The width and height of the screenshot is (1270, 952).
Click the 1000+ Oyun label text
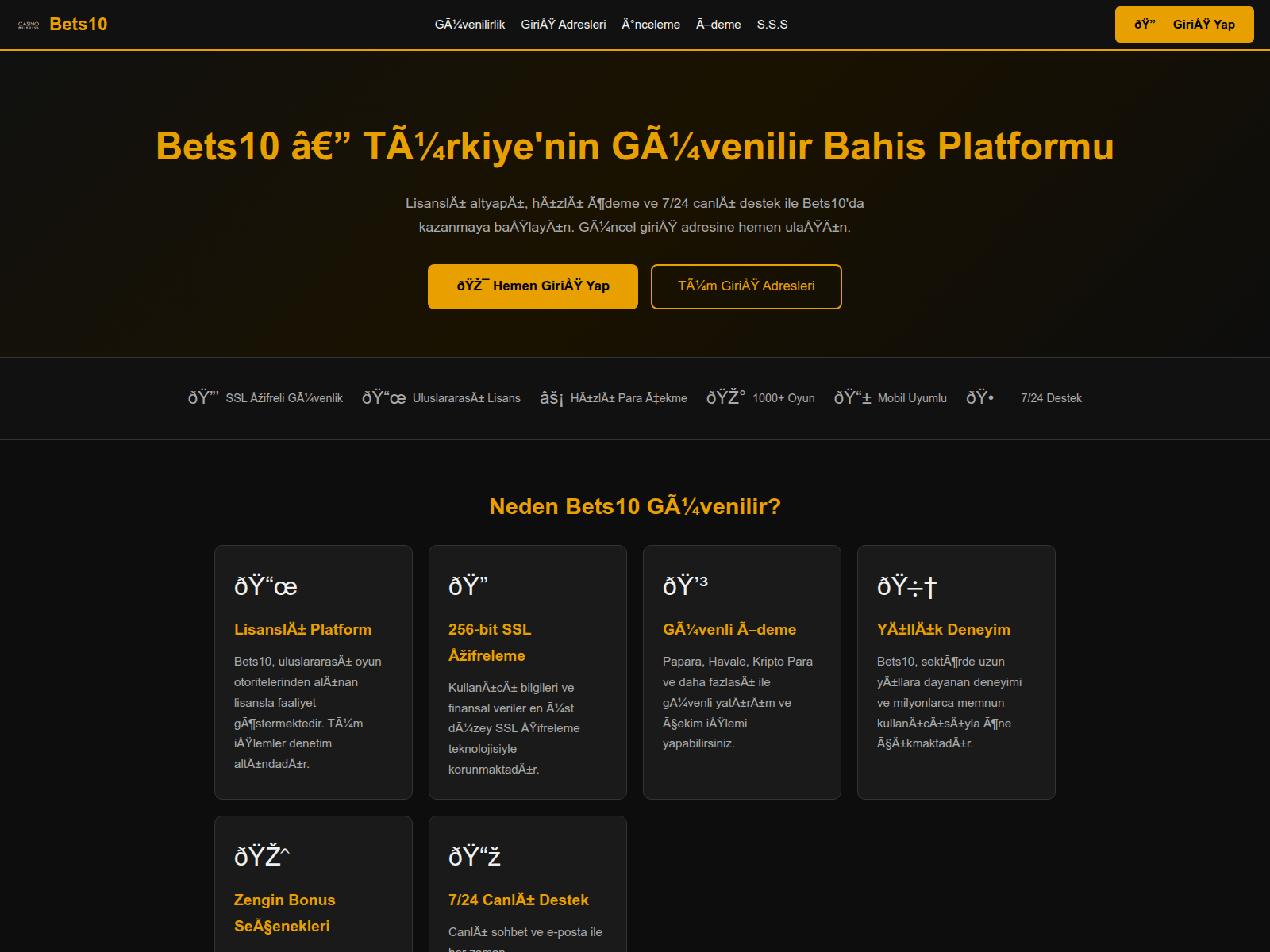click(783, 398)
